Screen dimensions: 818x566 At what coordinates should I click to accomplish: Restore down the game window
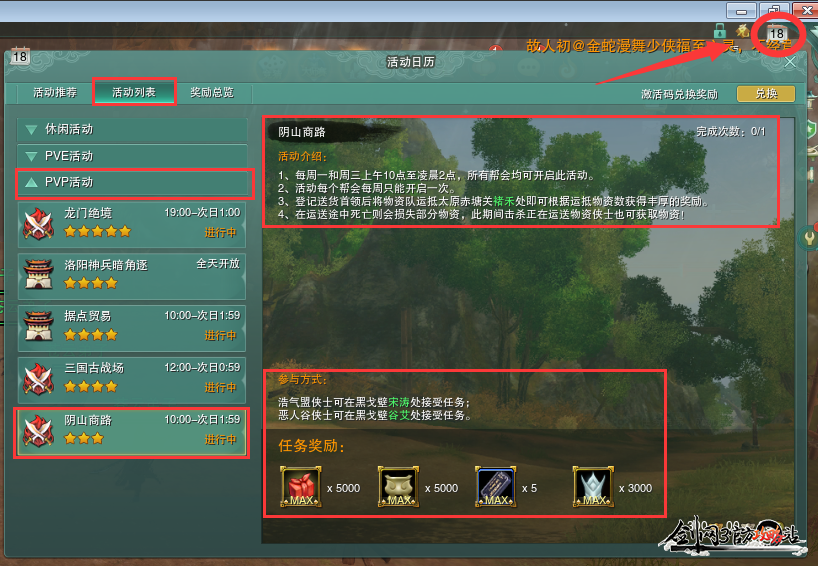click(774, 11)
